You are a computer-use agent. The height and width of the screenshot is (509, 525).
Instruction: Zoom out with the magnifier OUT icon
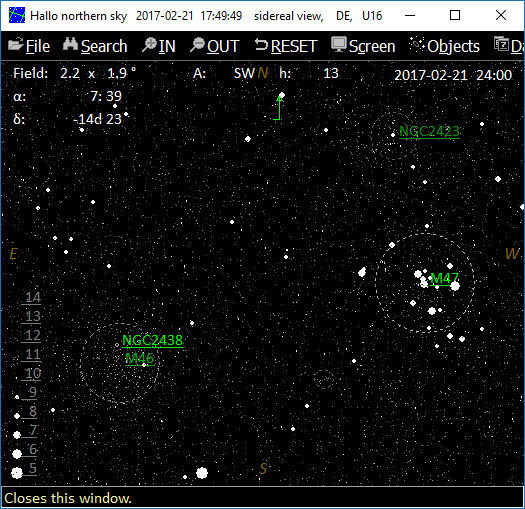point(198,45)
